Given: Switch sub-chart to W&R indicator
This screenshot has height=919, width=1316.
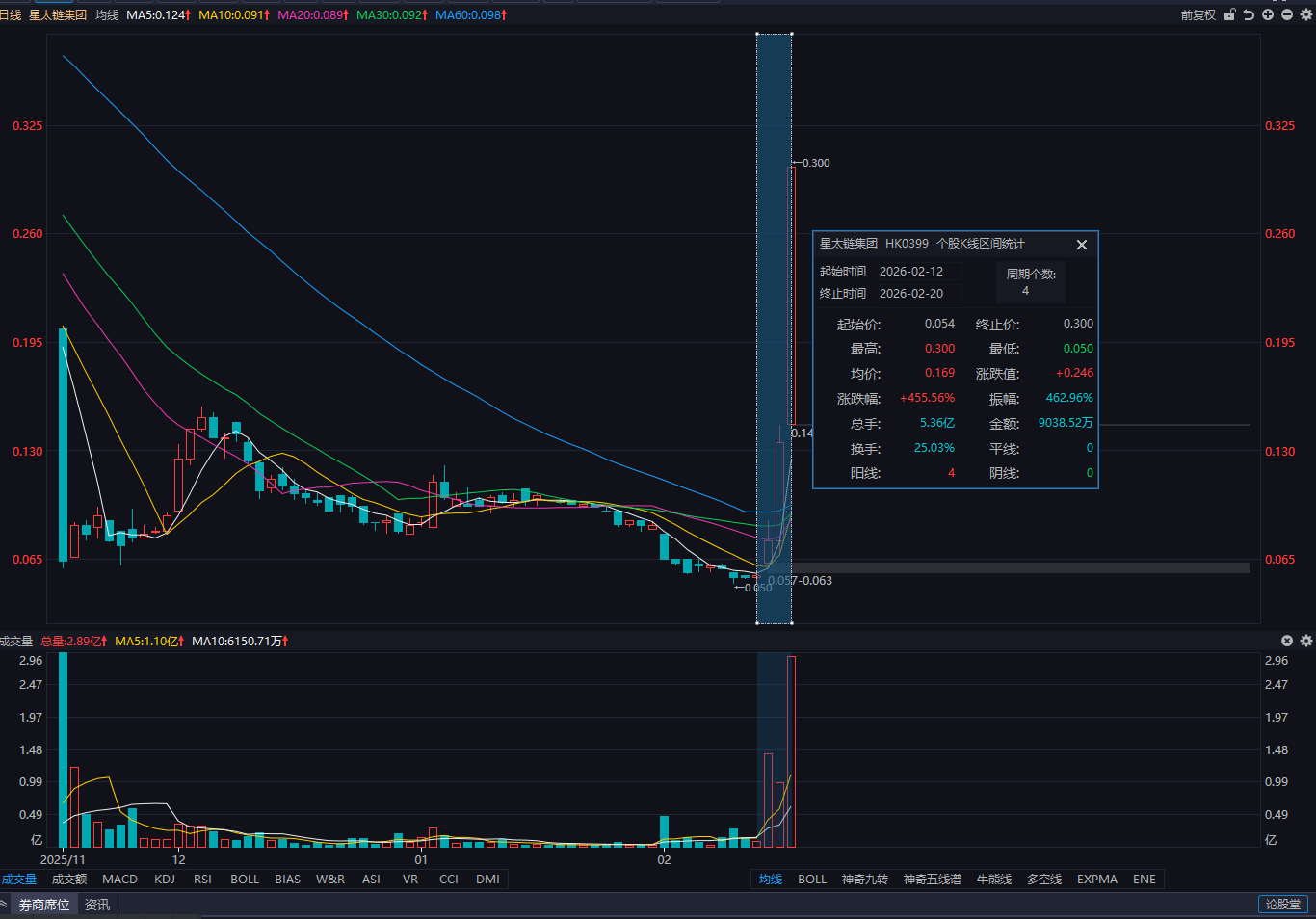Looking at the screenshot, I should [x=330, y=880].
